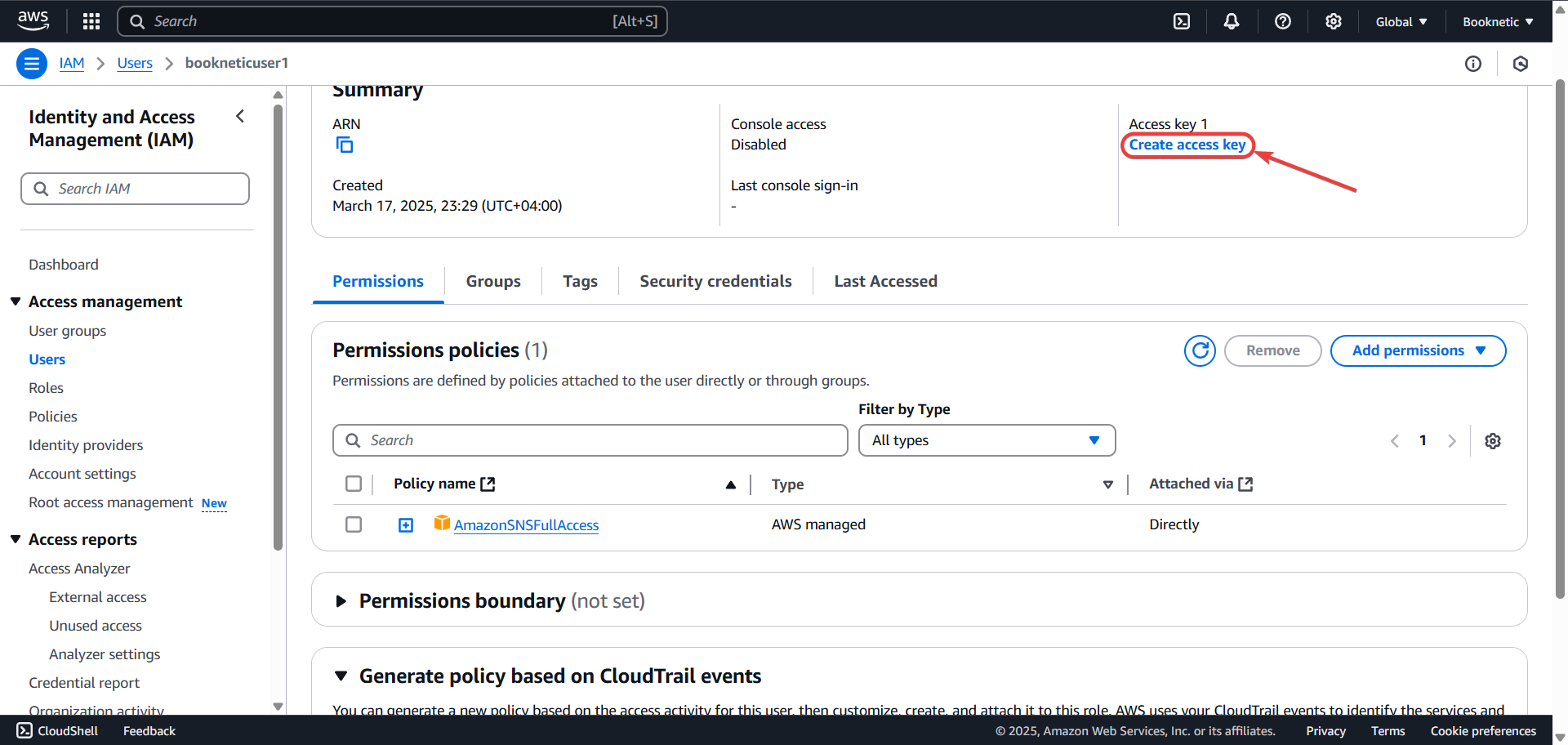The height and width of the screenshot is (745, 1568).
Task: Click the main page vertical scrollbar
Action: (1560, 339)
